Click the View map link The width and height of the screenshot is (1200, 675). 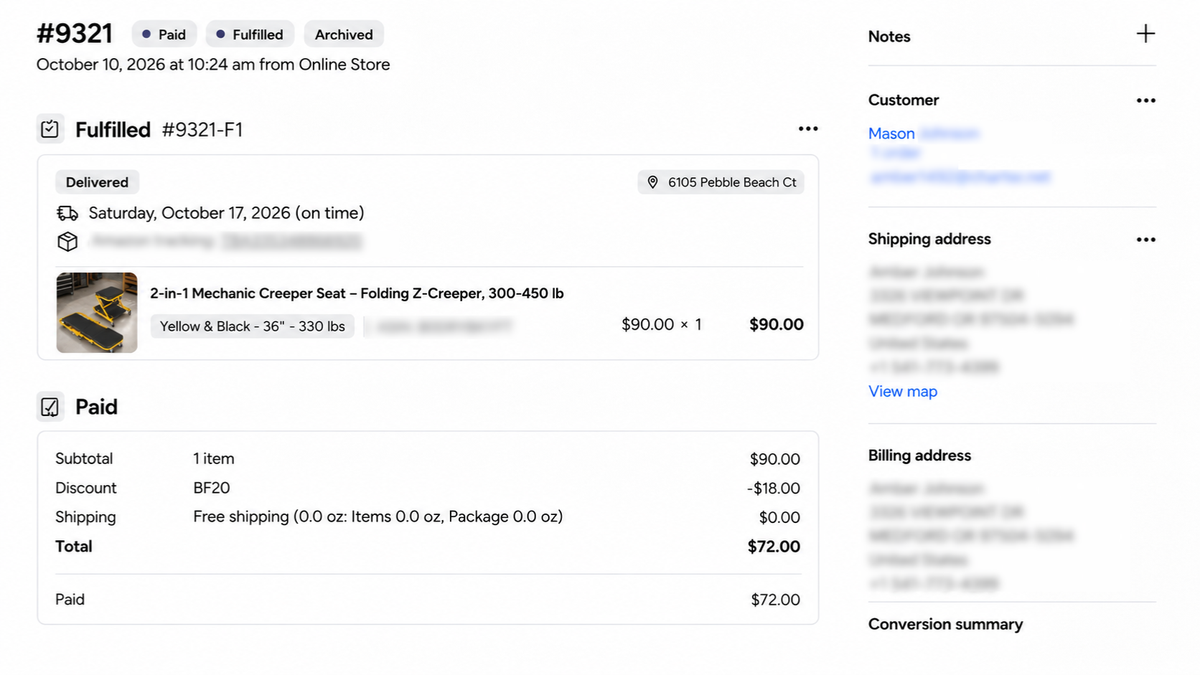[903, 391]
